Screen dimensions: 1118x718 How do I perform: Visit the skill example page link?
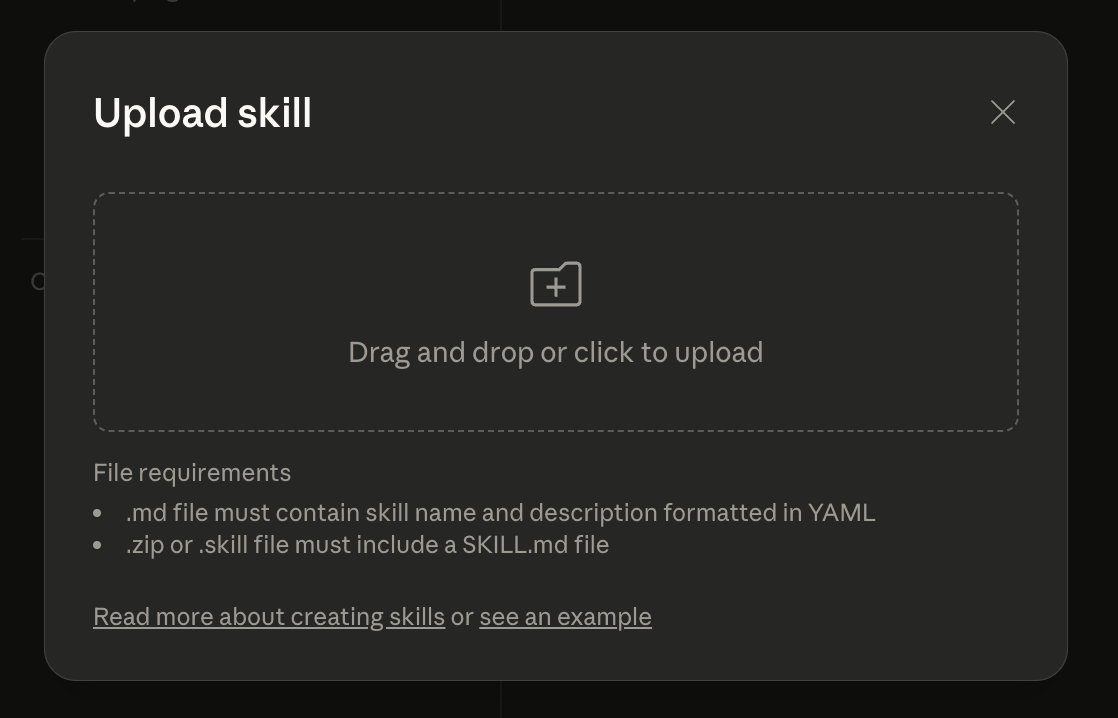coord(565,616)
